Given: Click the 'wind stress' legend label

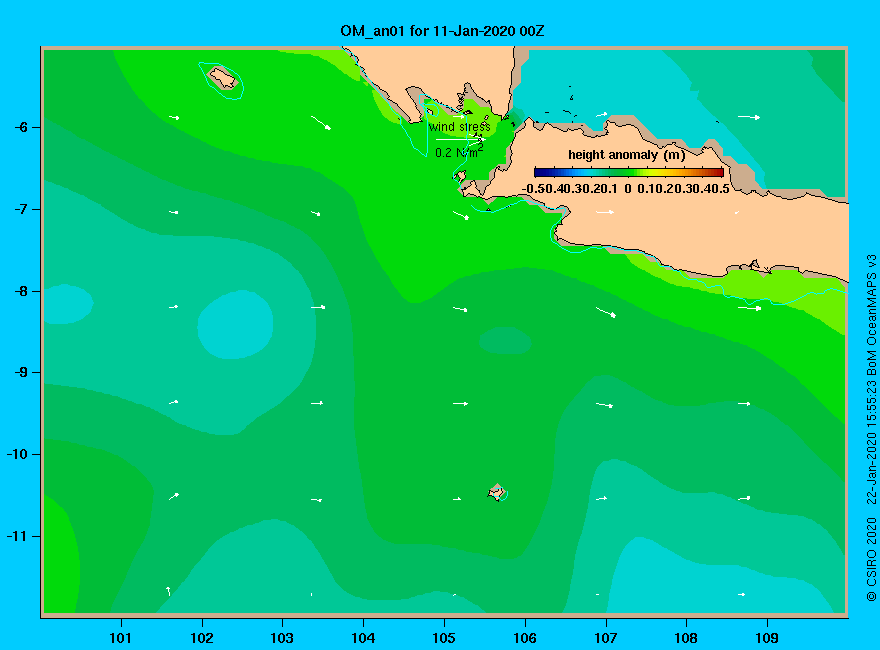Looking at the screenshot, I should click(x=460, y=127).
